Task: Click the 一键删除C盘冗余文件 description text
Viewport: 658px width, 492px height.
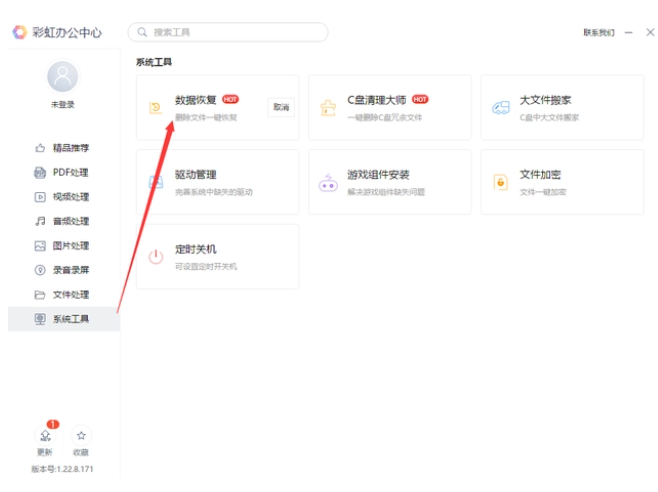Action: click(385, 118)
